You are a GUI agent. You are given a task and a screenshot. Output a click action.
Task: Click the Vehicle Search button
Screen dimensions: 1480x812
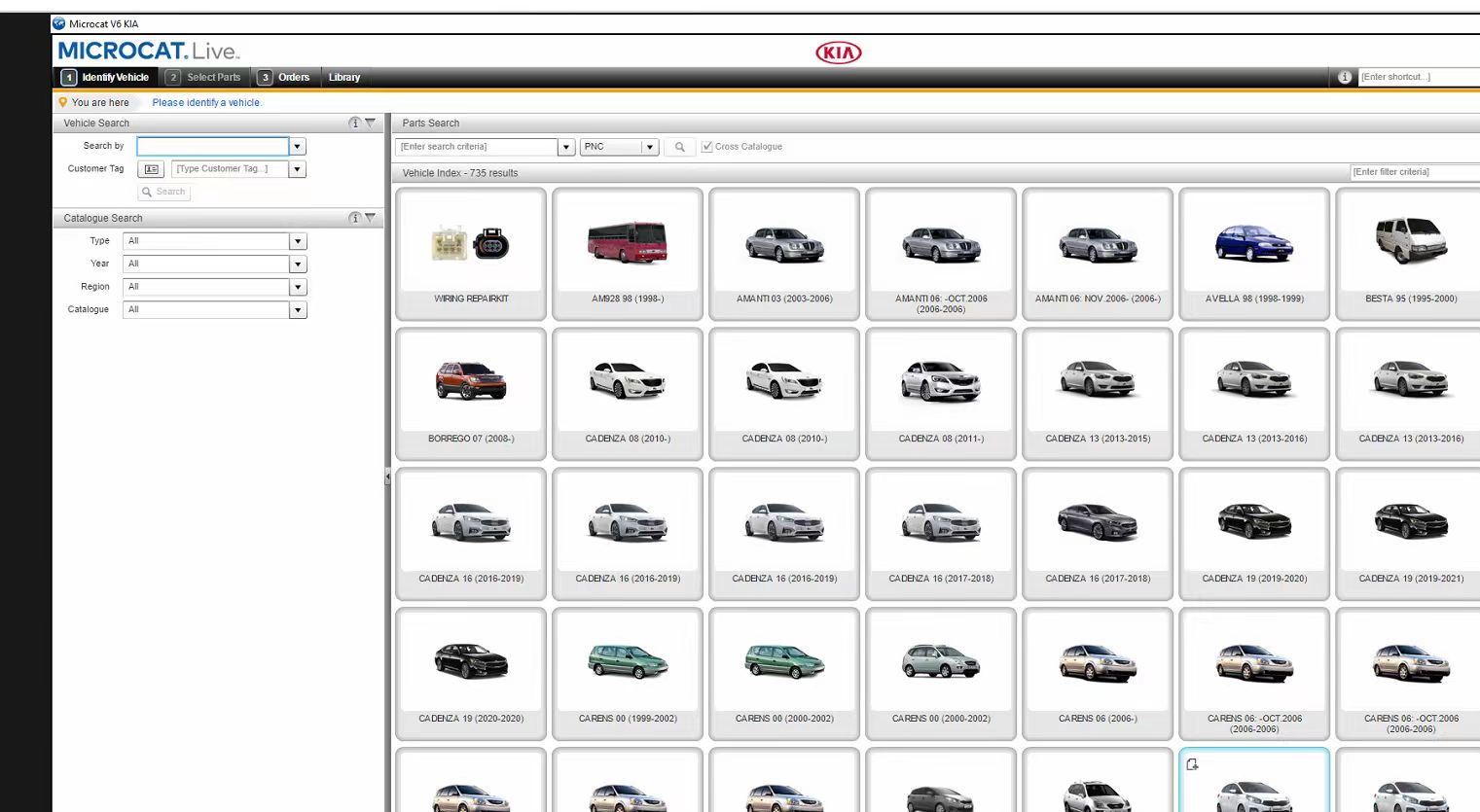point(163,192)
